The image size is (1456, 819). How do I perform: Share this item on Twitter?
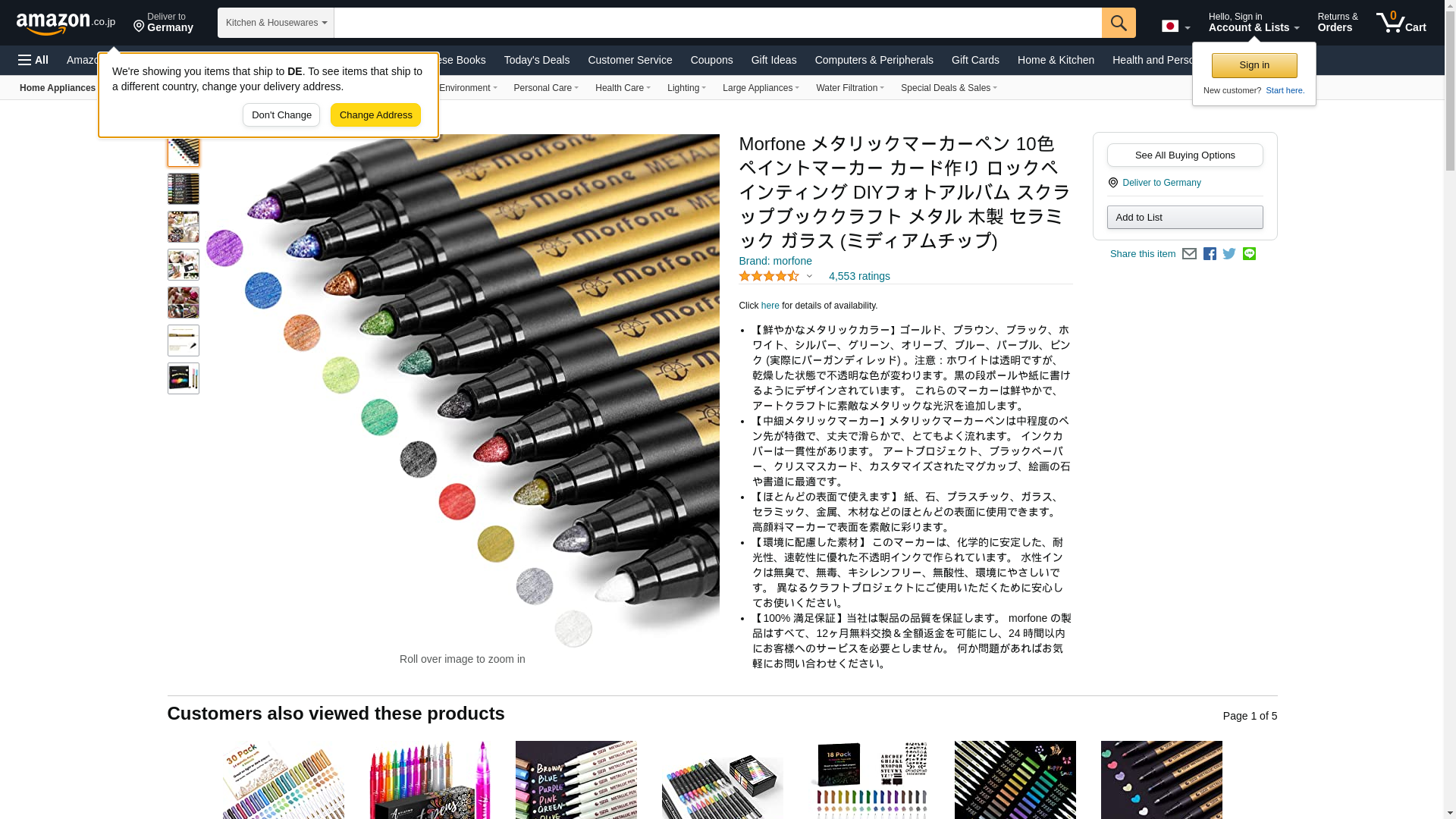pyautogui.click(x=1229, y=254)
